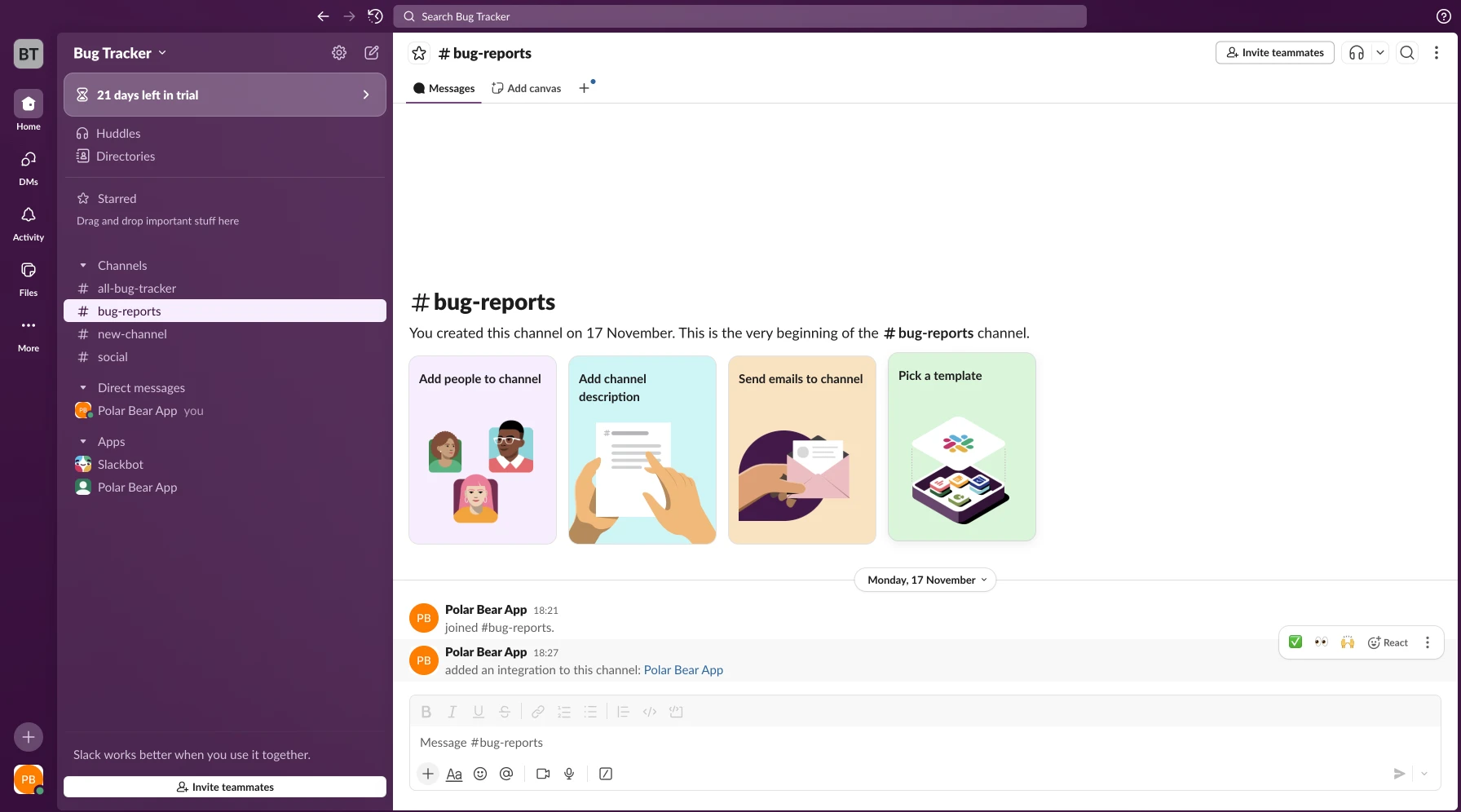
Task: Open the new message compose icon
Action: pyautogui.click(x=372, y=53)
